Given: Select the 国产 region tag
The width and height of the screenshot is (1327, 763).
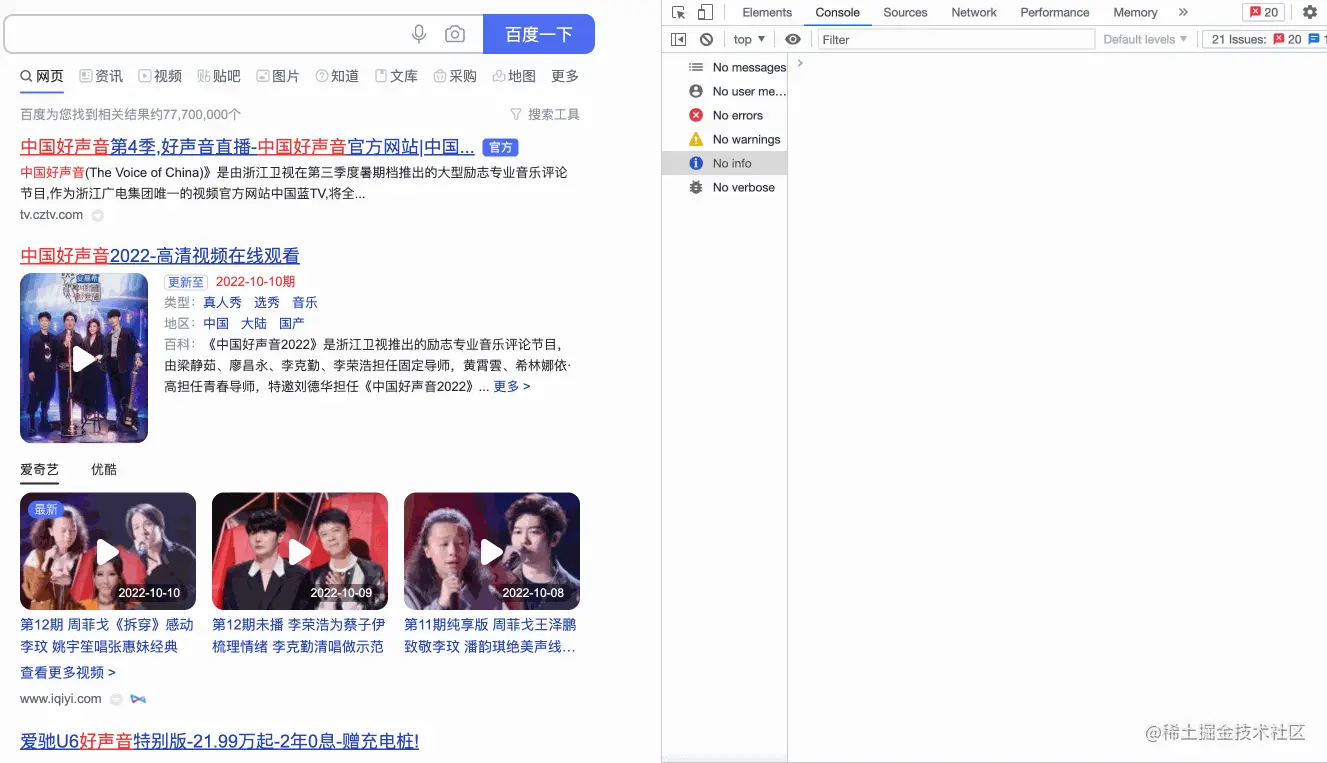Looking at the screenshot, I should 291,324.
